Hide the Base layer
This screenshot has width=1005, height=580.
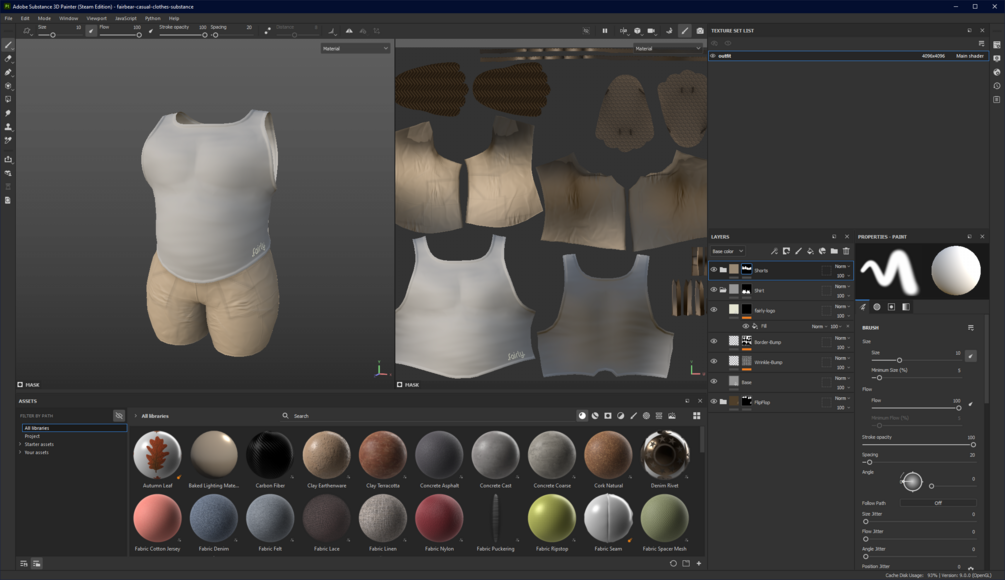713,381
